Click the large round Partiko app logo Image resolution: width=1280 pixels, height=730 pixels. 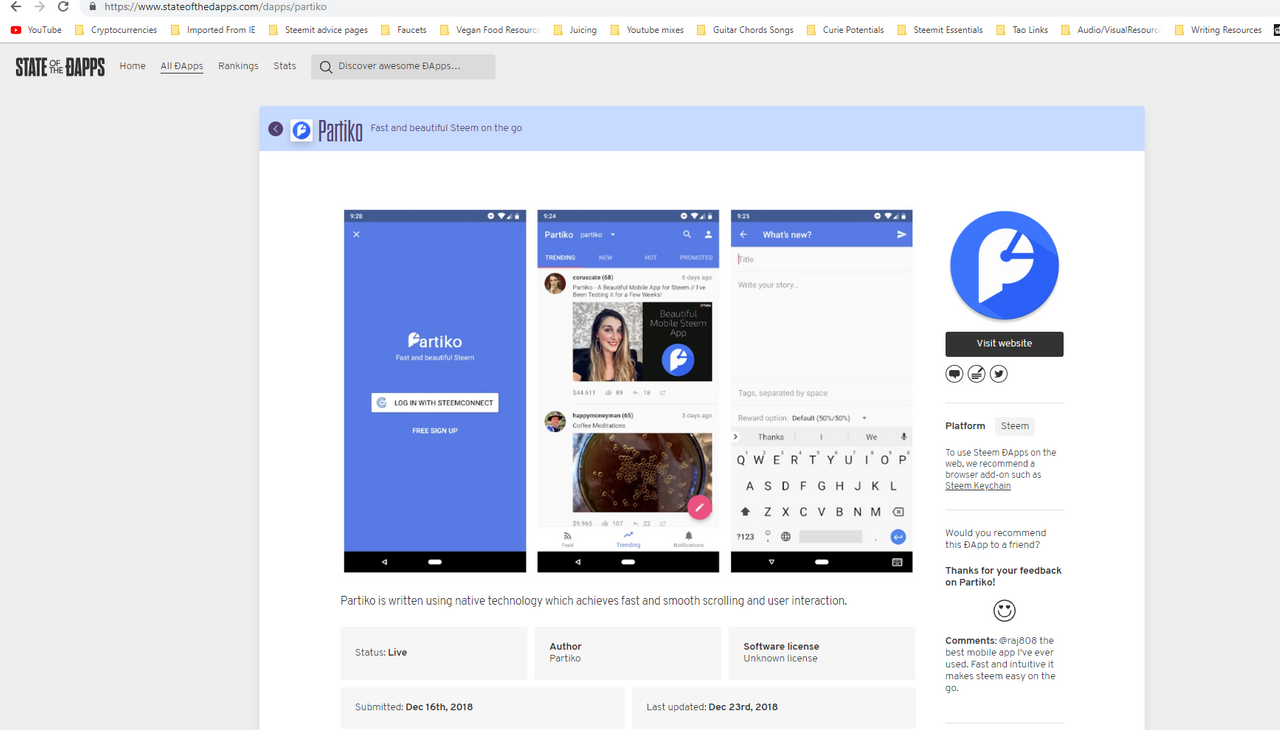[x=1004, y=265]
